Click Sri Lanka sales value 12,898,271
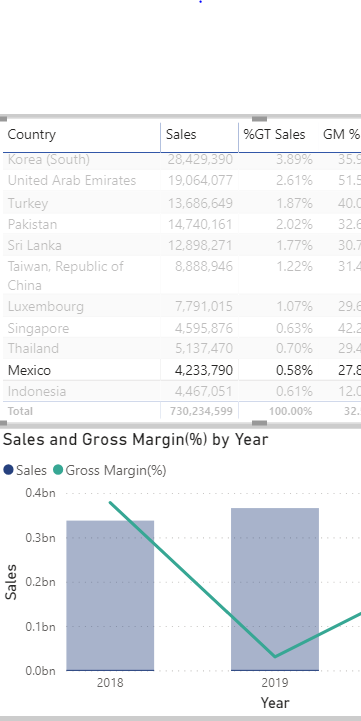The width and height of the screenshot is (361, 721). click(200, 245)
